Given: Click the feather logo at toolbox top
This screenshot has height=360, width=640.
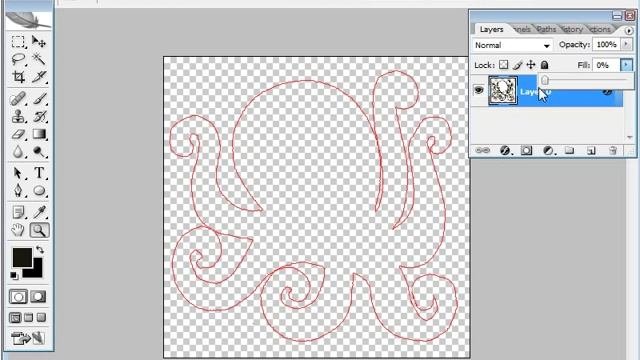Looking at the screenshot, I should click(29, 20).
